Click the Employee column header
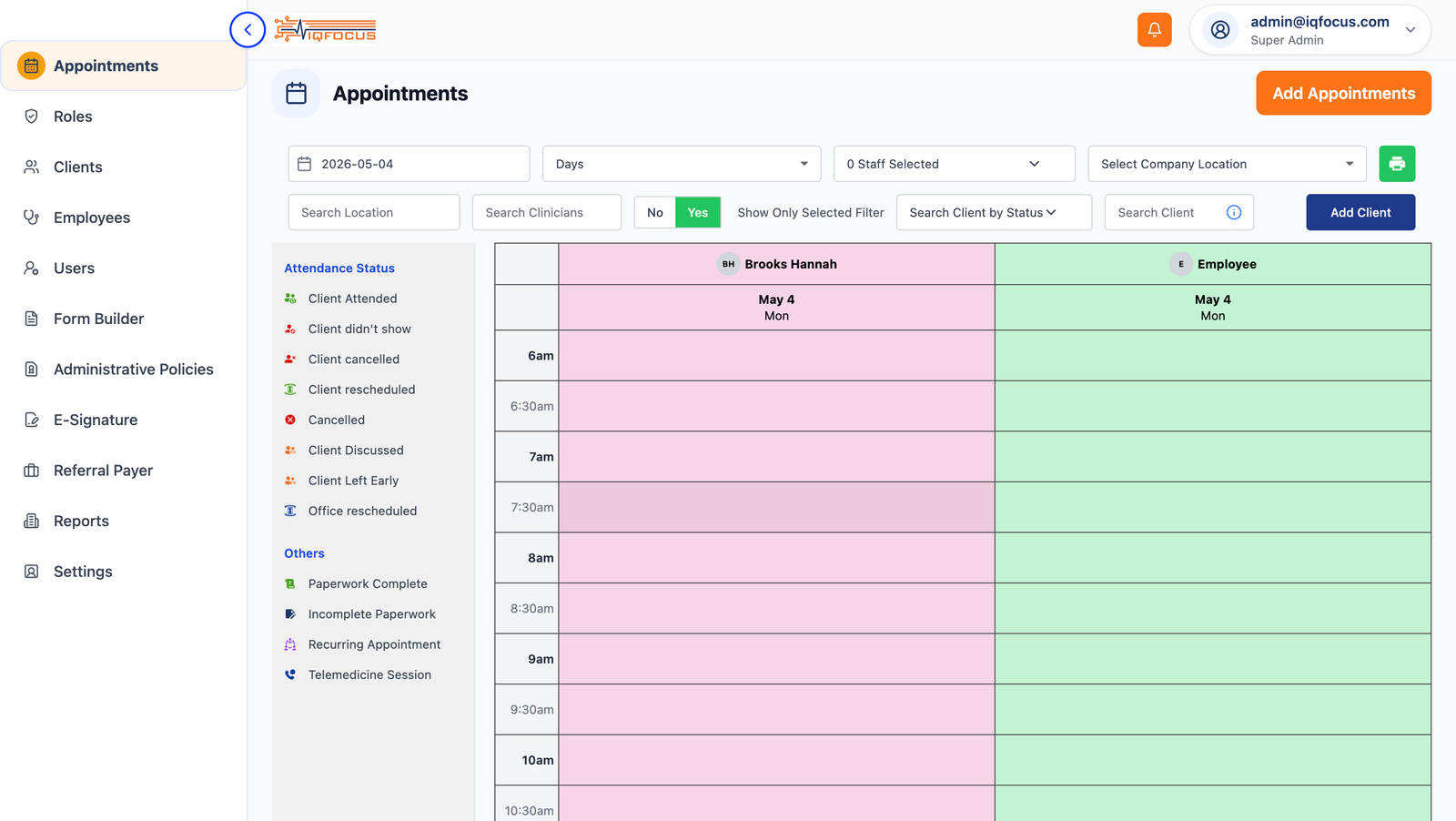 coord(1212,264)
